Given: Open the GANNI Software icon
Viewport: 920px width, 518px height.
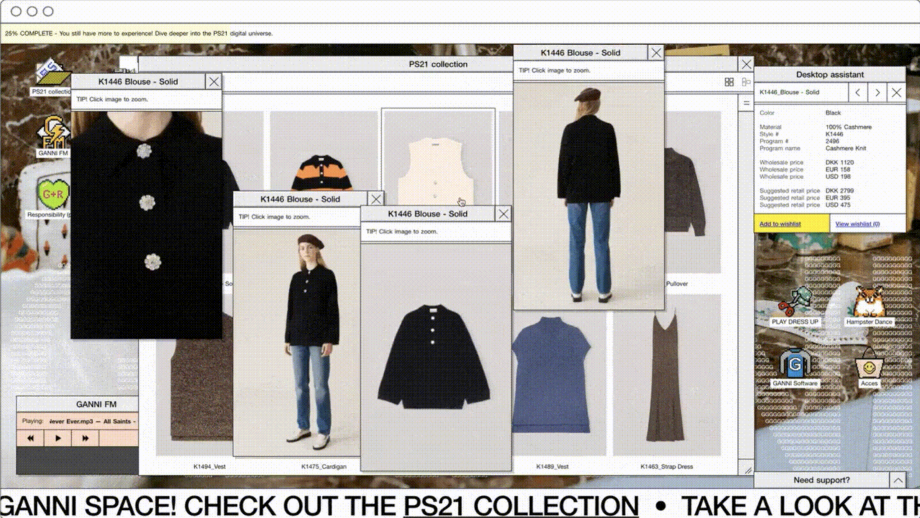Looking at the screenshot, I should [794, 368].
